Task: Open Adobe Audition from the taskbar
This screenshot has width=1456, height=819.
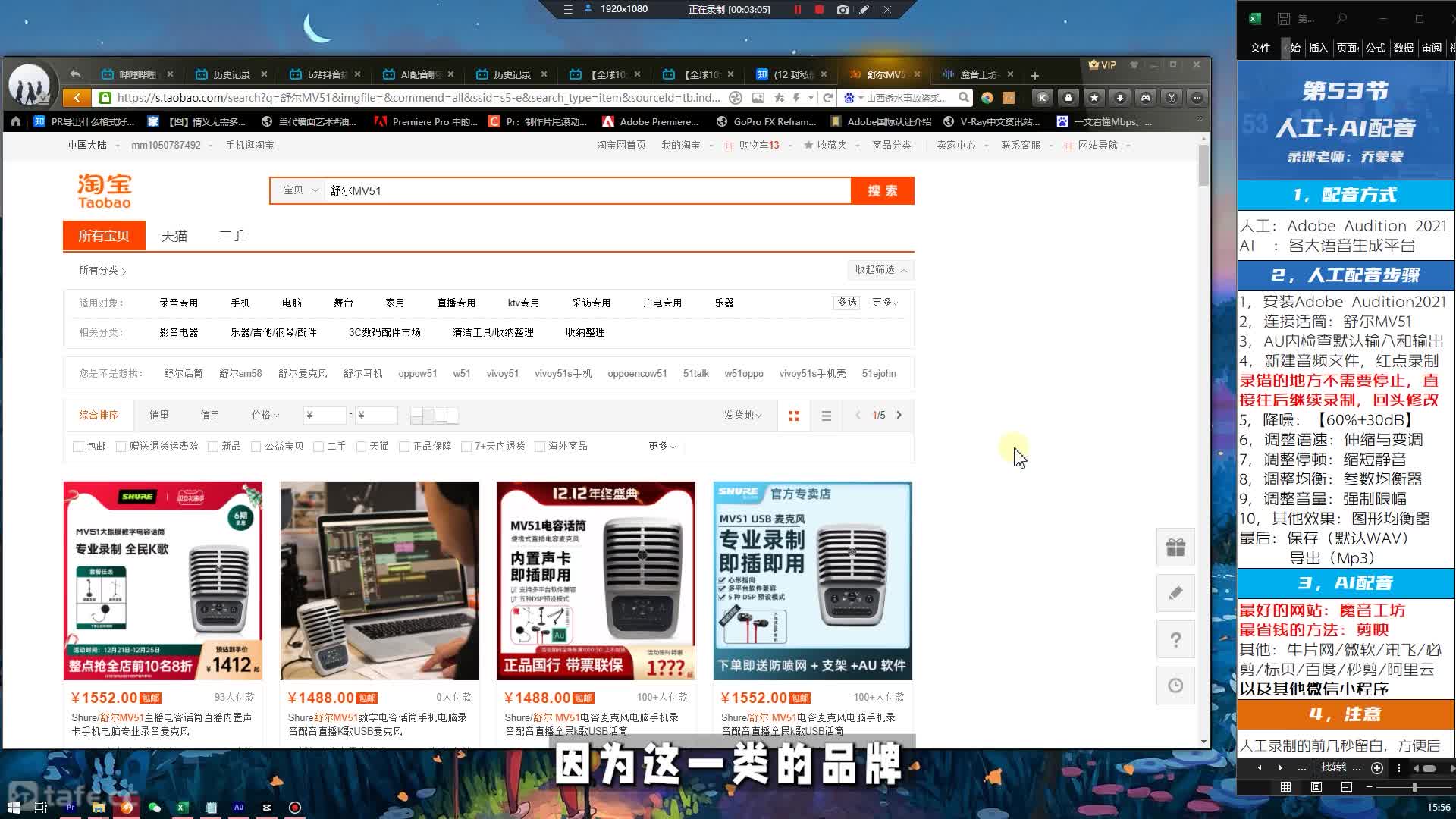Action: (239, 808)
